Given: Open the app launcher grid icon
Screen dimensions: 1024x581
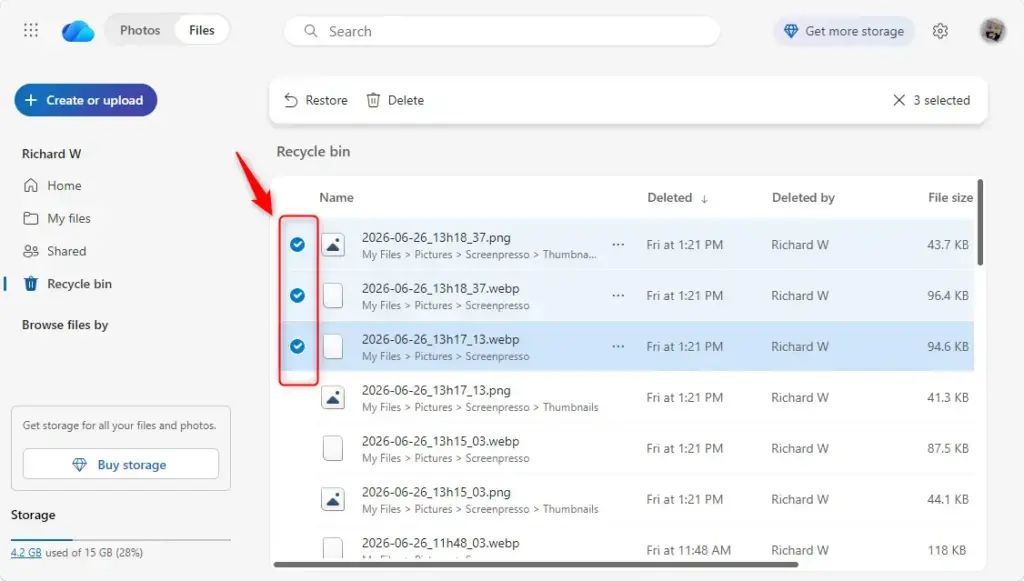Looking at the screenshot, I should [x=31, y=31].
